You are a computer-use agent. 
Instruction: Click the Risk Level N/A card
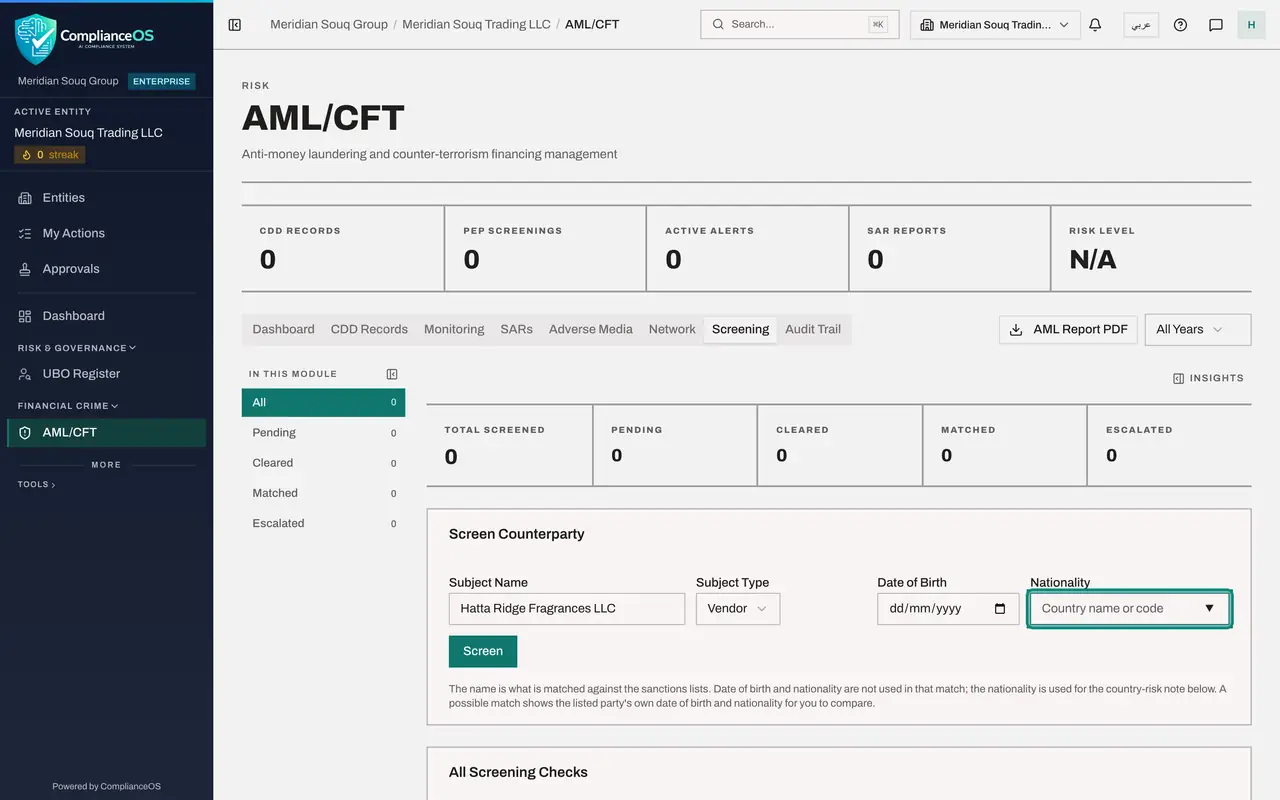click(x=1151, y=248)
